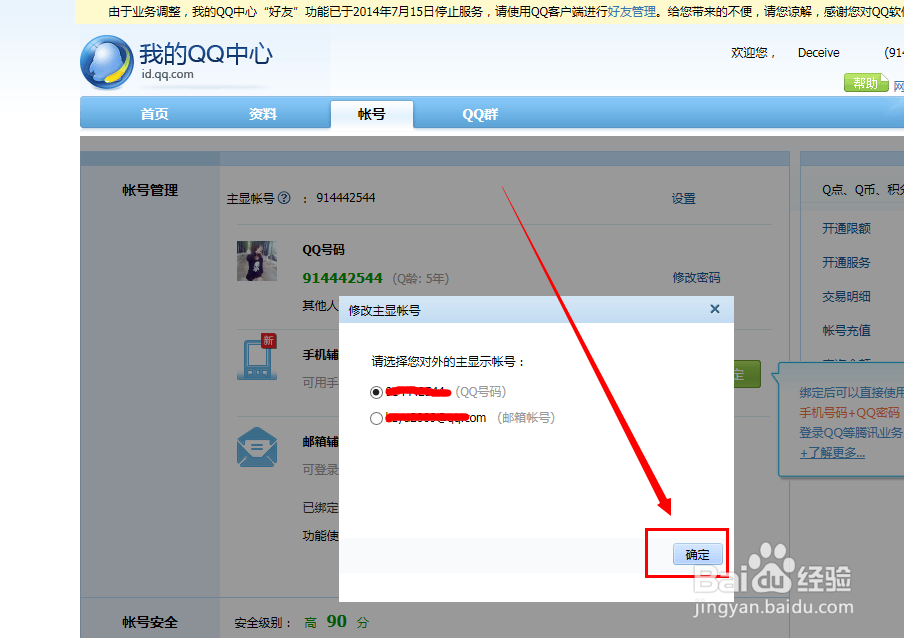904x638 pixels.
Task: Select the 邮箱帐号 radio option
Action: pos(377,418)
